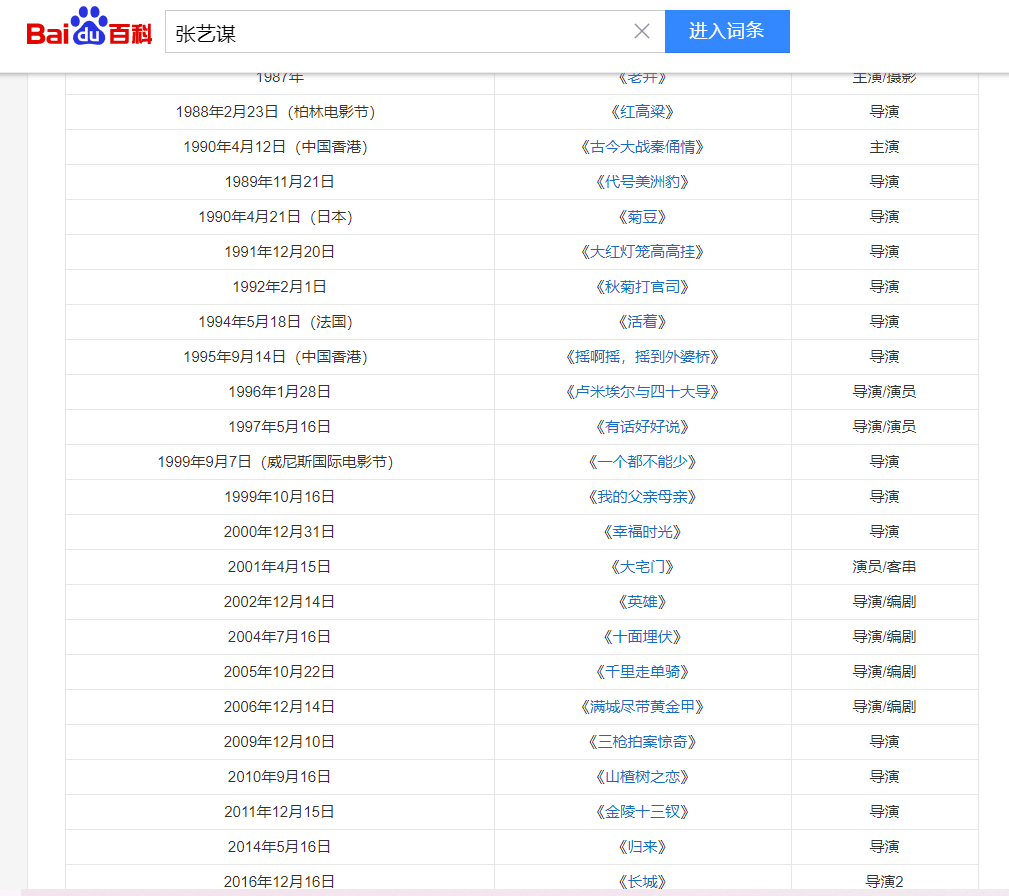Image resolution: width=1009 pixels, height=896 pixels.
Task: Select the date cell 1992年2月1日
Action: click(x=279, y=286)
